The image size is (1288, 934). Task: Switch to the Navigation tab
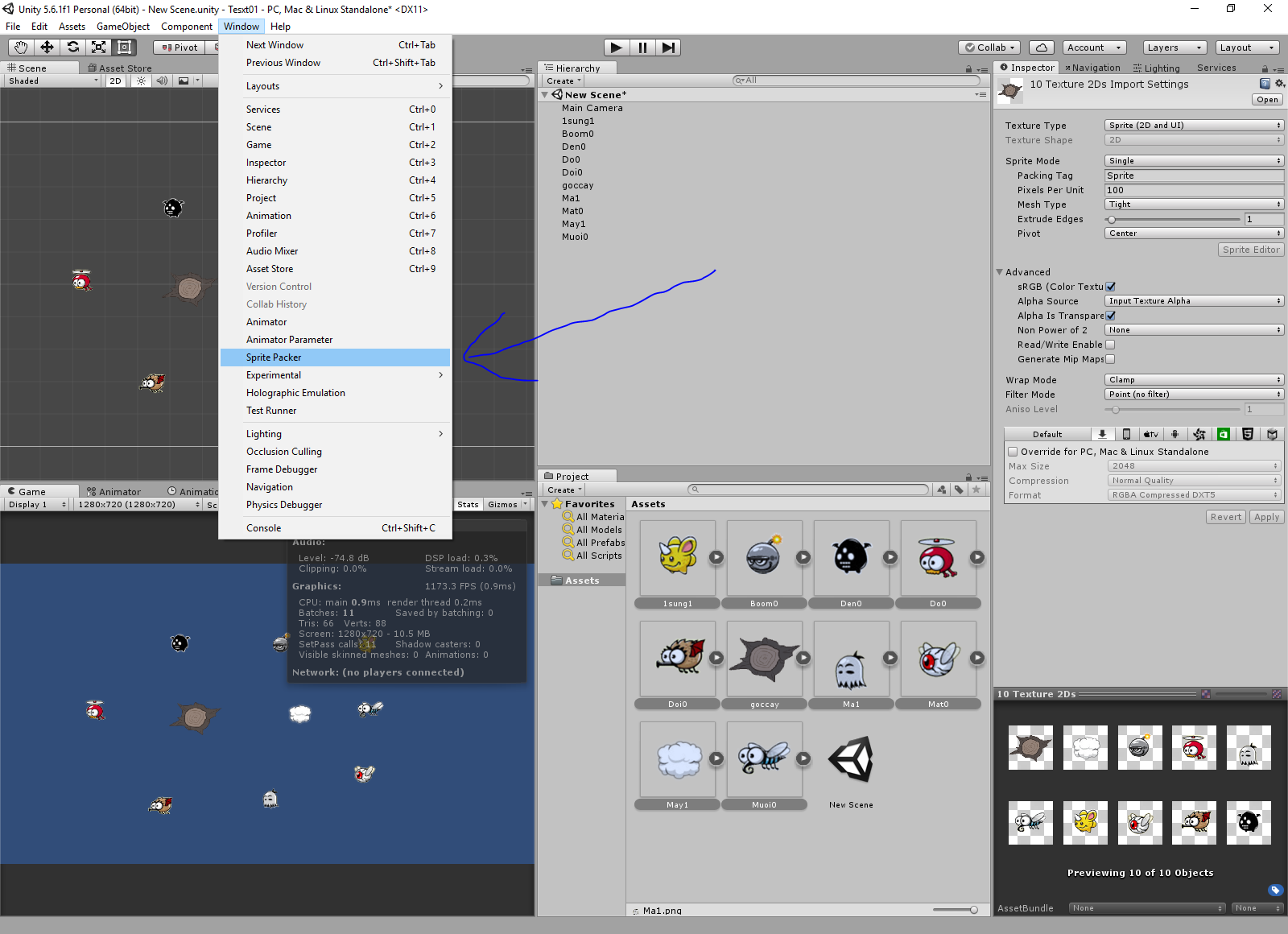coord(1092,68)
